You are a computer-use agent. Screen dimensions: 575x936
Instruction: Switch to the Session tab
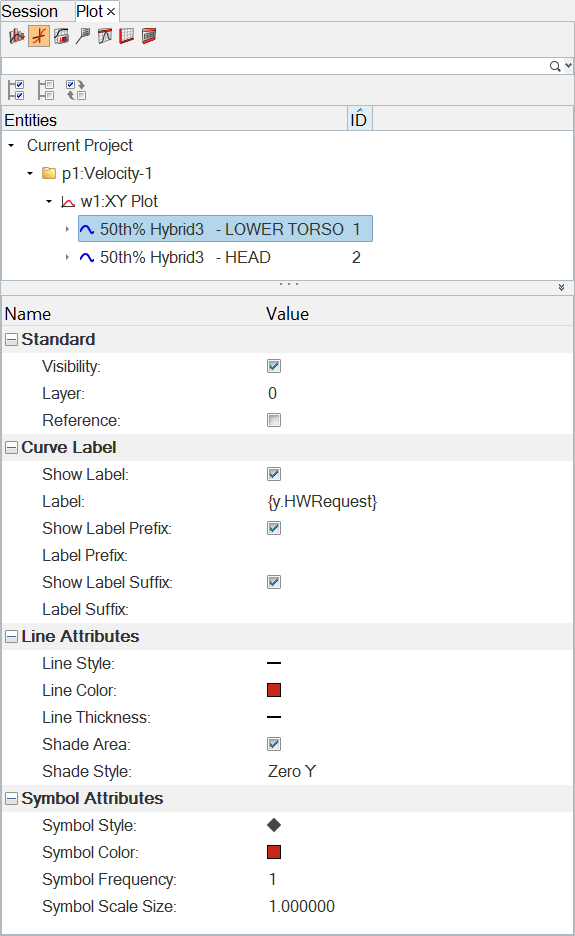click(30, 11)
